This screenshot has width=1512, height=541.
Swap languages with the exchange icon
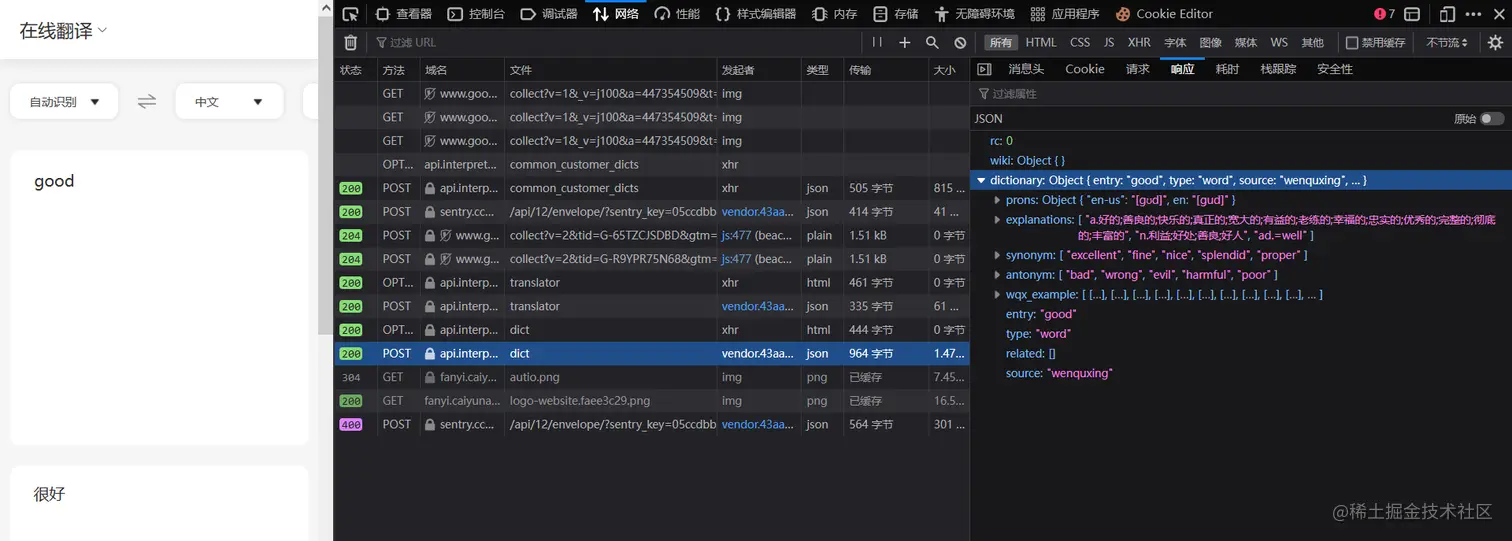pyautogui.click(x=147, y=101)
